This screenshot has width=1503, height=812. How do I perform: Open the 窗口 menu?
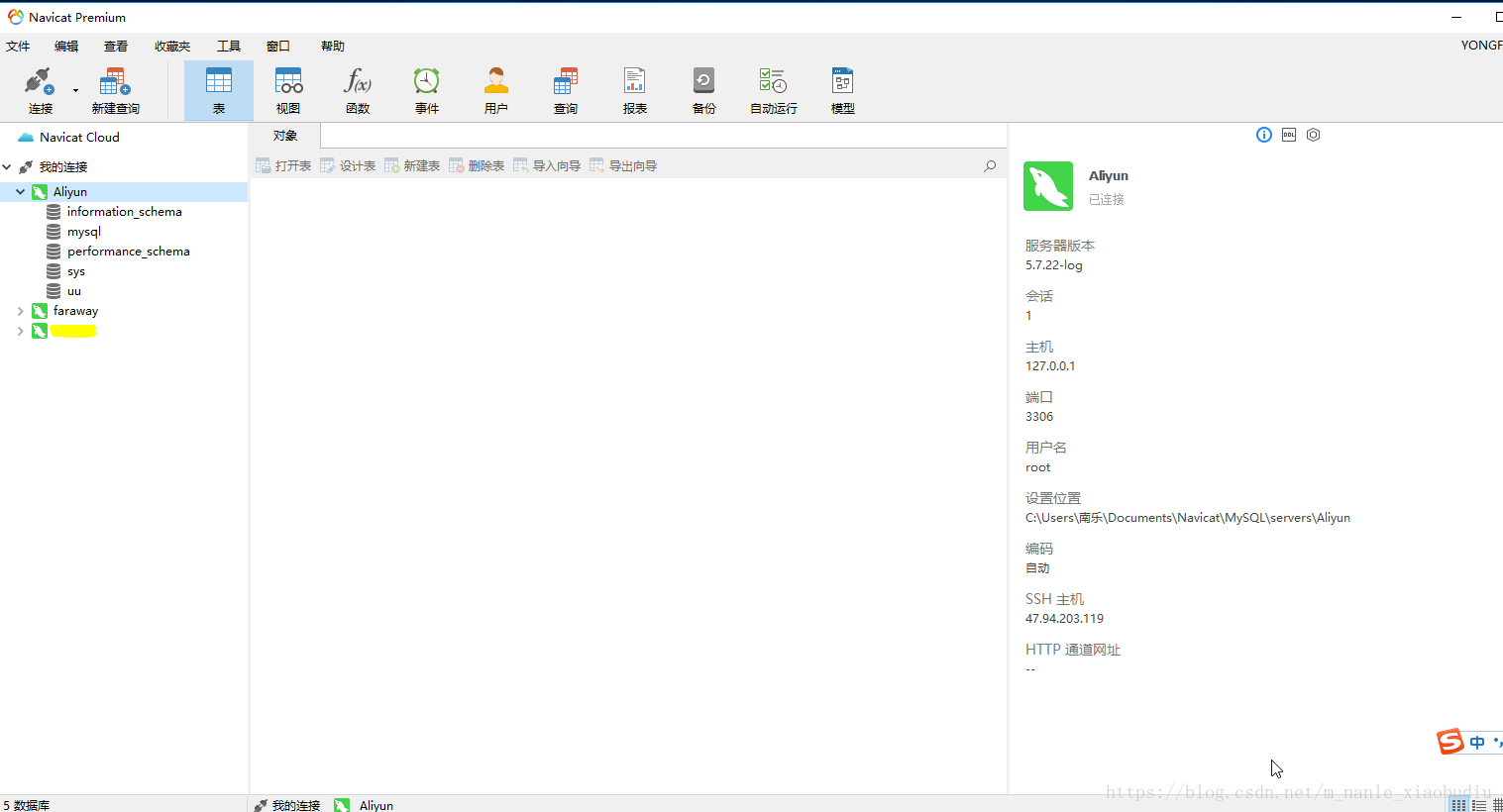(278, 46)
